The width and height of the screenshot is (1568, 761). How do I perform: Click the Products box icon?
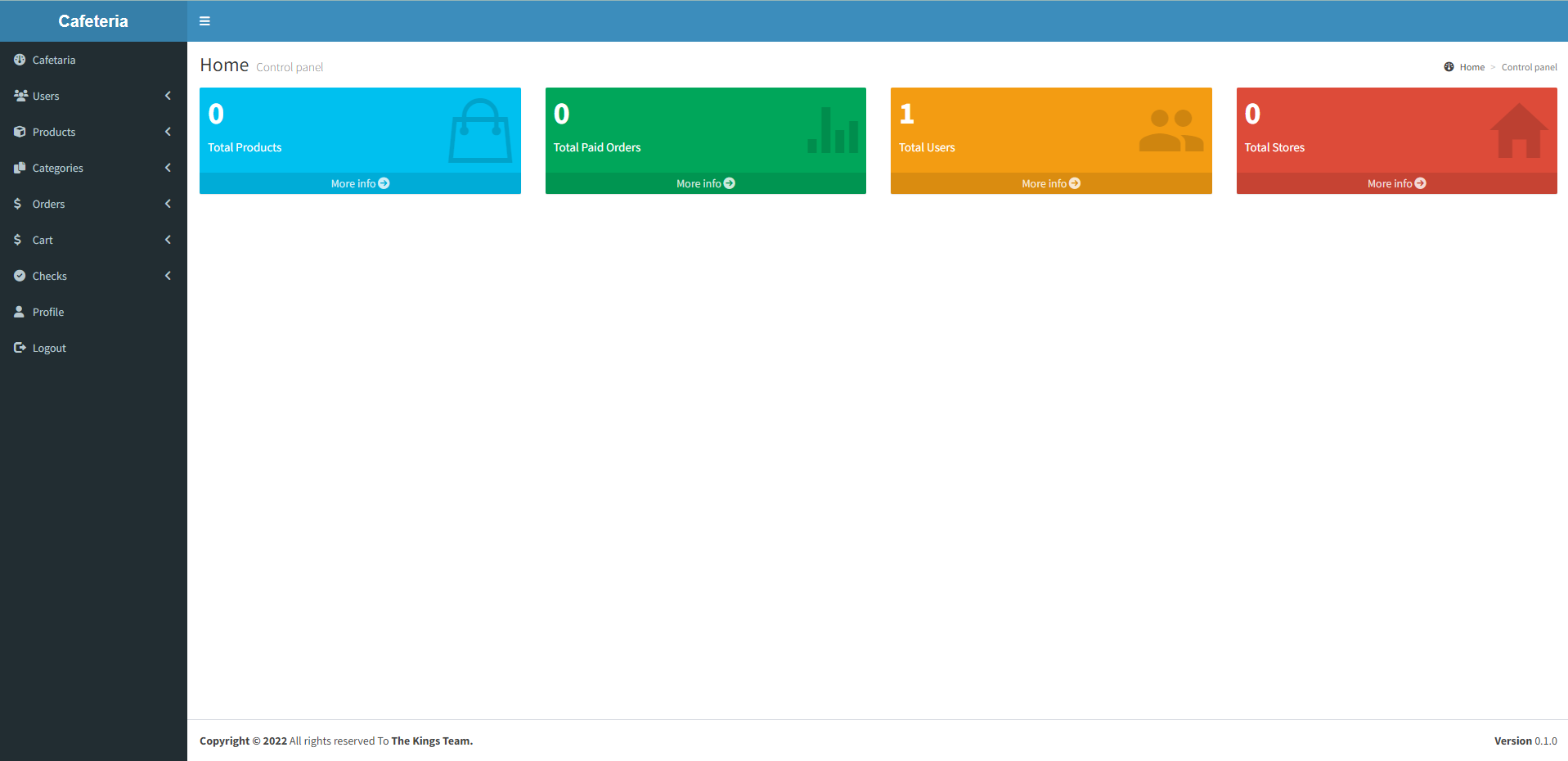[x=20, y=132]
